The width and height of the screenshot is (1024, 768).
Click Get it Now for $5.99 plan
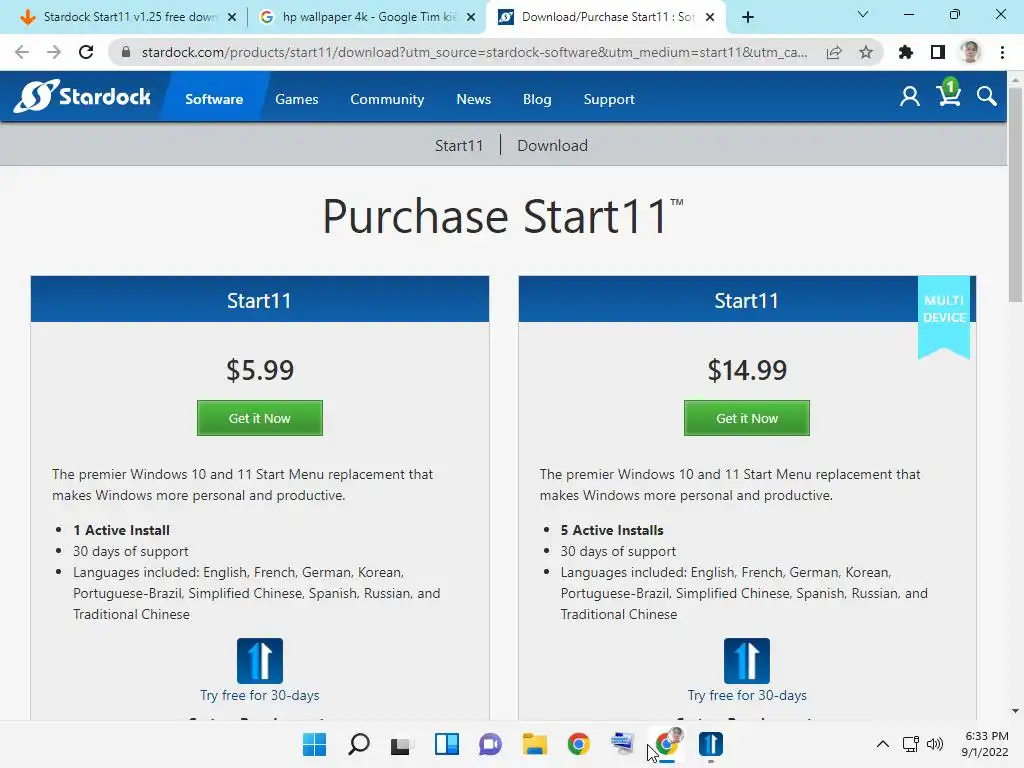click(x=259, y=418)
